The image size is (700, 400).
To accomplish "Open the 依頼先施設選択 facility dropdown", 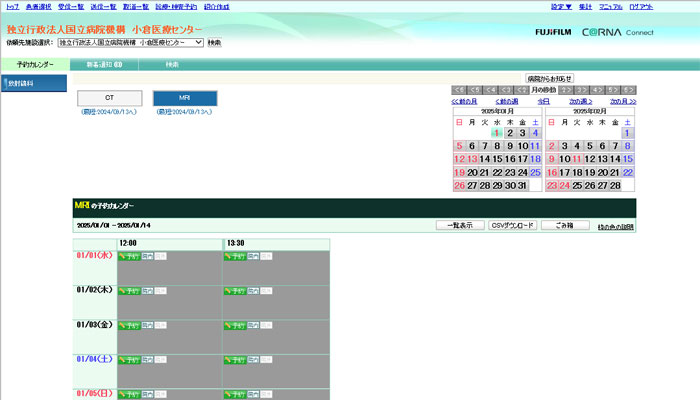I will tap(131, 42).
